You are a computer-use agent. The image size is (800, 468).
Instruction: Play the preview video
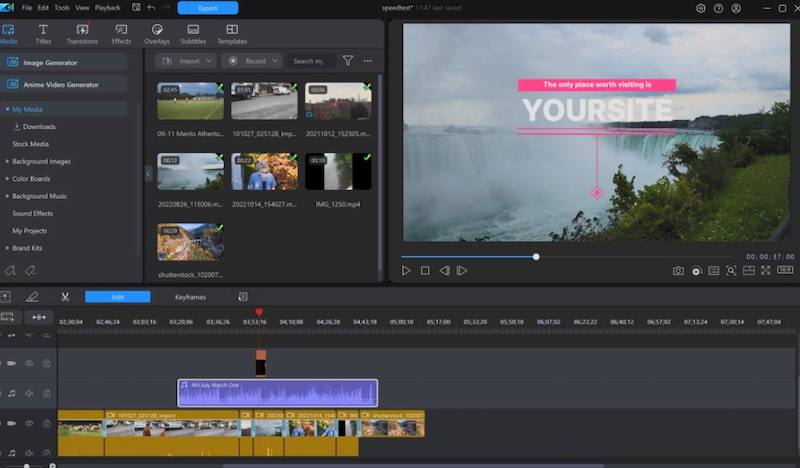406,270
